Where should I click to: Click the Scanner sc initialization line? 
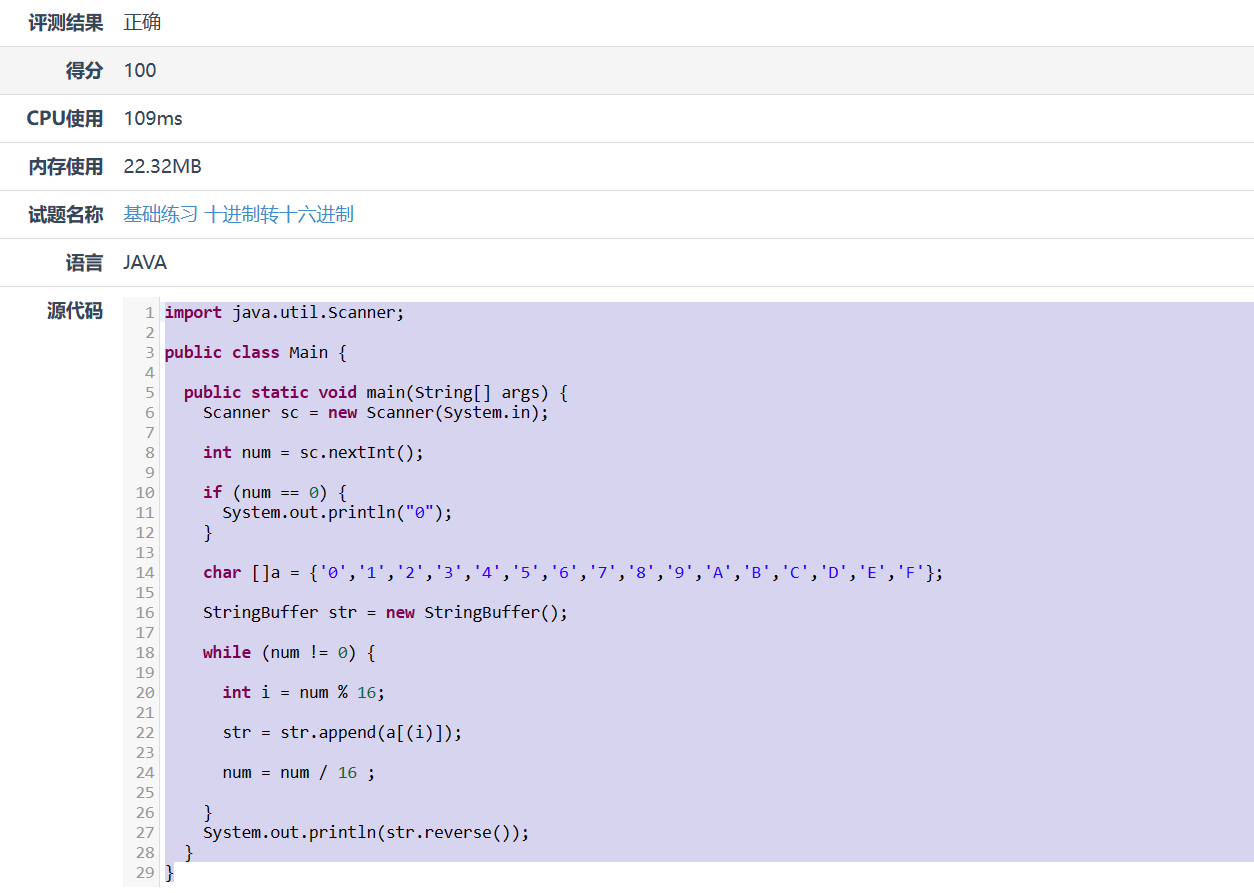point(375,413)
